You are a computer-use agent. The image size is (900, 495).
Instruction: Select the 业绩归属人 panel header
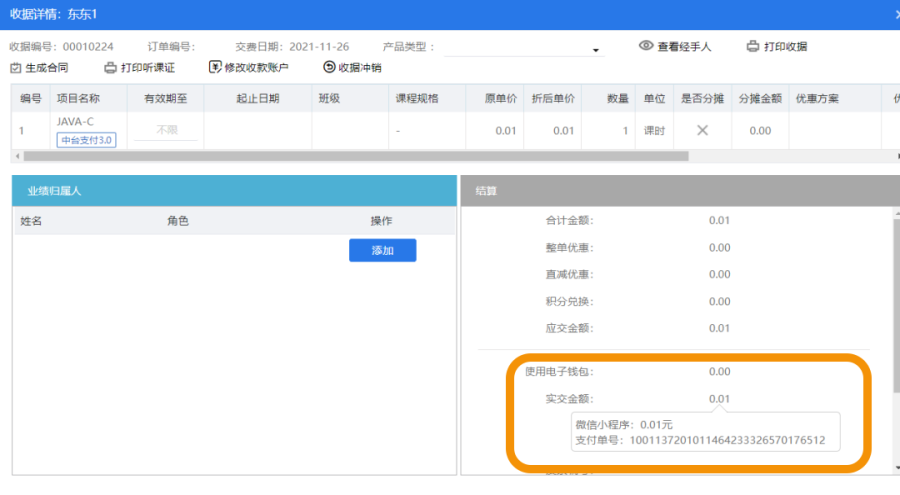pos(233,190)
